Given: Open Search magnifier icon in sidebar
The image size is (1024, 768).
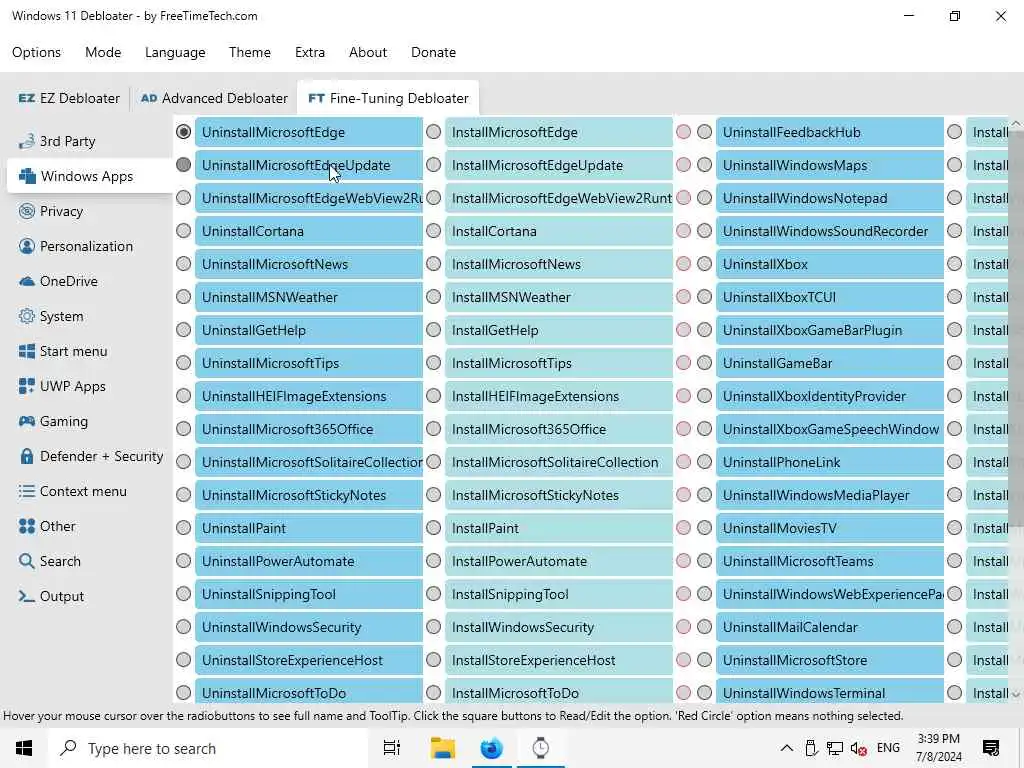Looking at the screenshot, I should [27, 561].
